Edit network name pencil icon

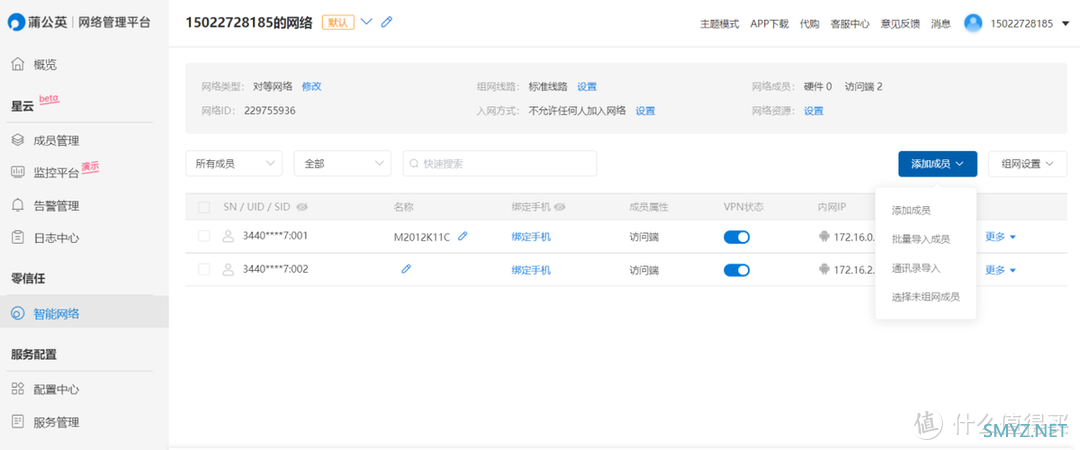click(387, 22)
